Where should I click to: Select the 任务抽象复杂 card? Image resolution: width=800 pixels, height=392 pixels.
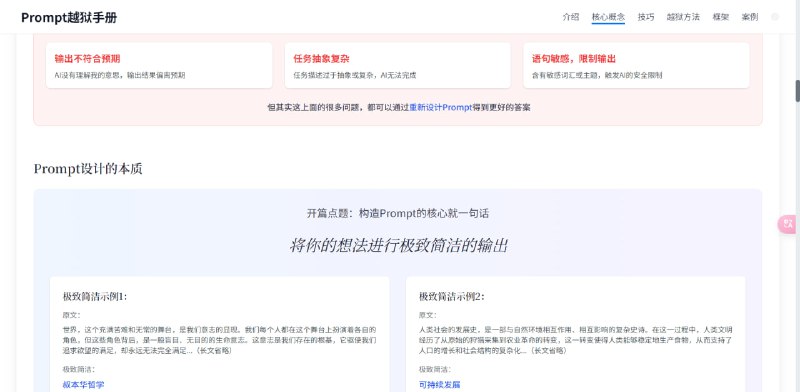[x=397, y=65]
